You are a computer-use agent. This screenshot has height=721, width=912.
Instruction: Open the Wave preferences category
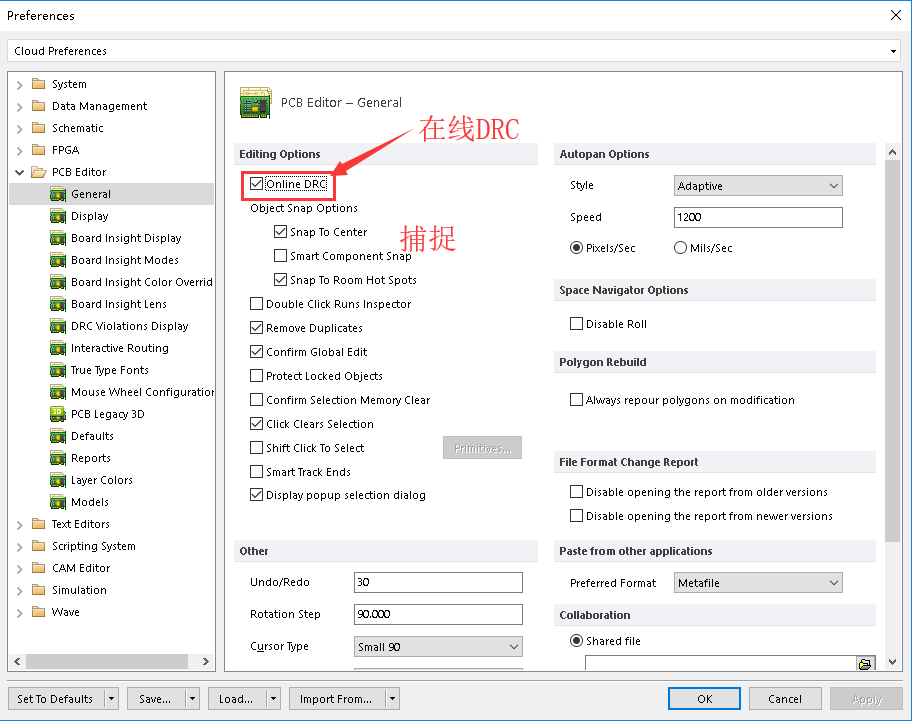click(x=66, y=612)
